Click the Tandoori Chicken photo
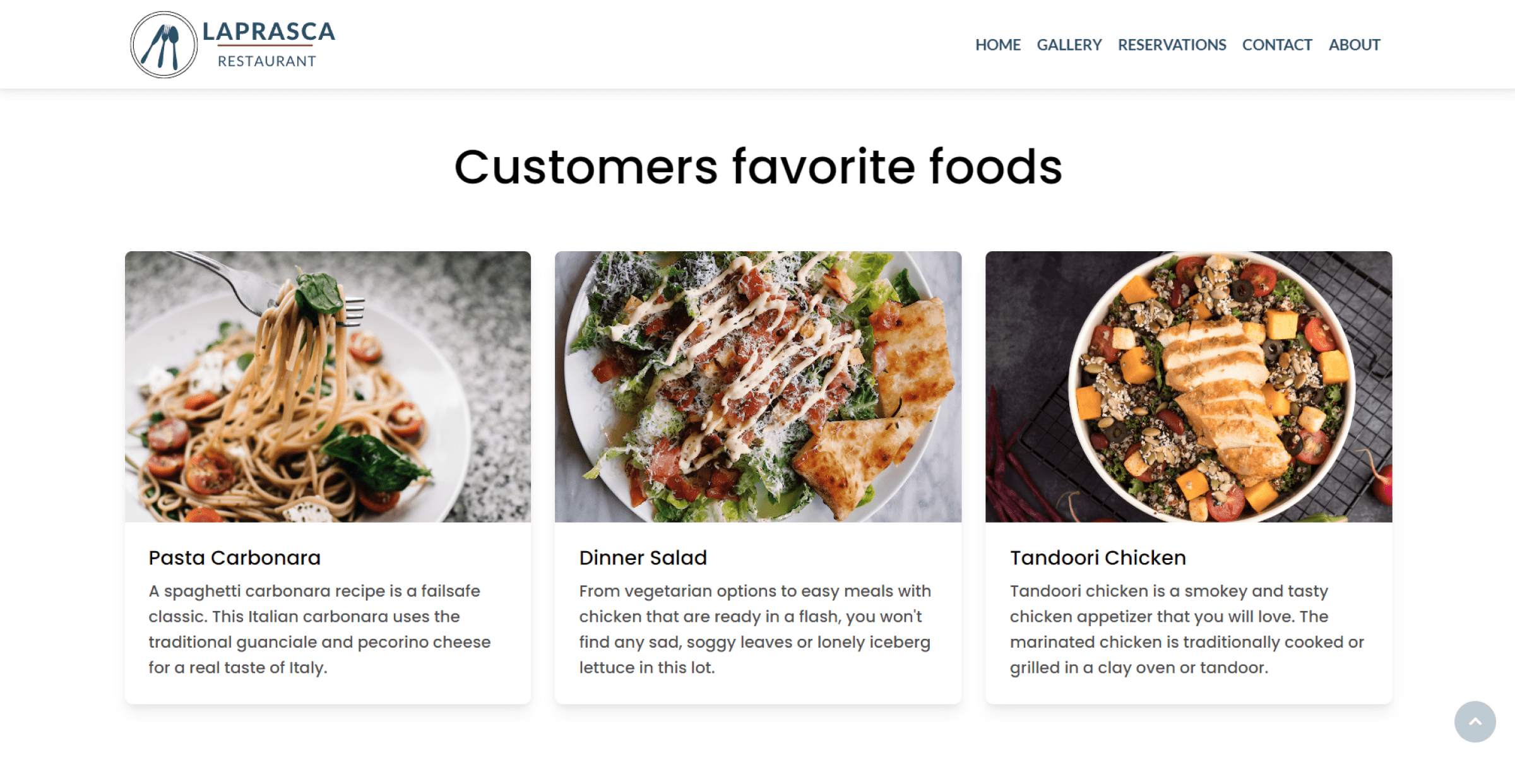1515x784 pixels. pyautogui.click(x=1188, y=386)
